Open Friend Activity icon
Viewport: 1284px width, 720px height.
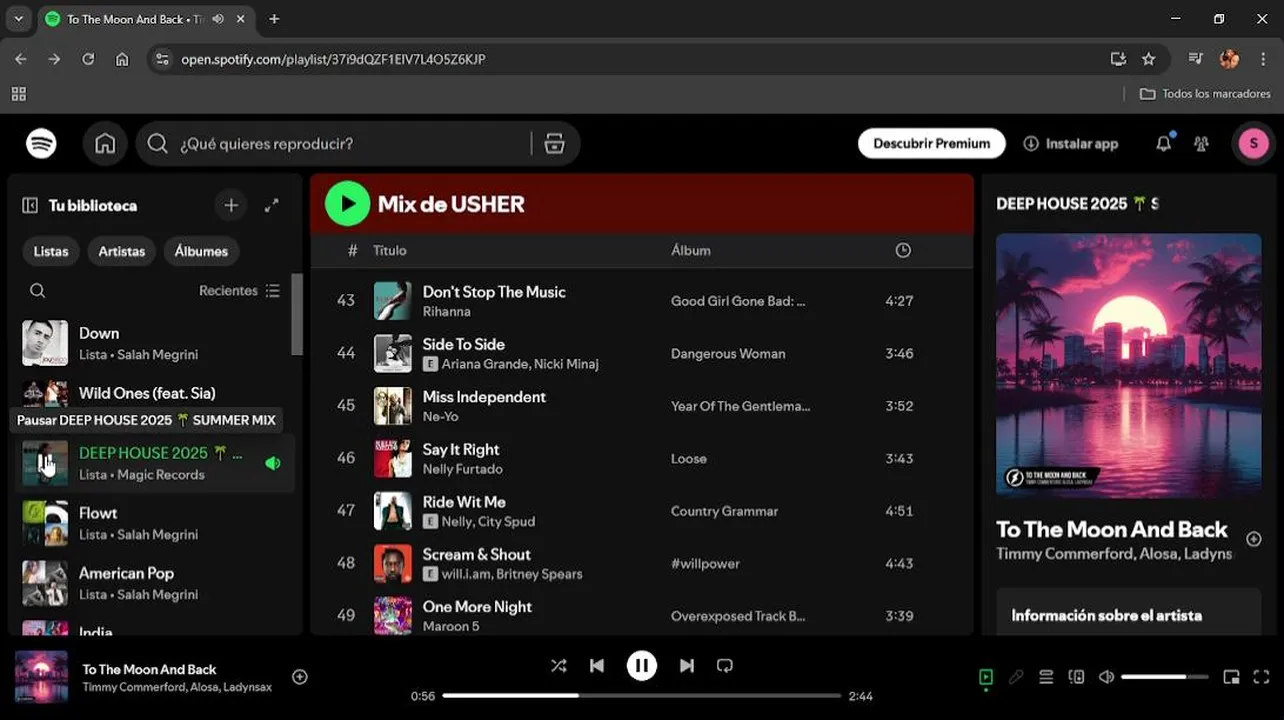[x=1201, y=144]
